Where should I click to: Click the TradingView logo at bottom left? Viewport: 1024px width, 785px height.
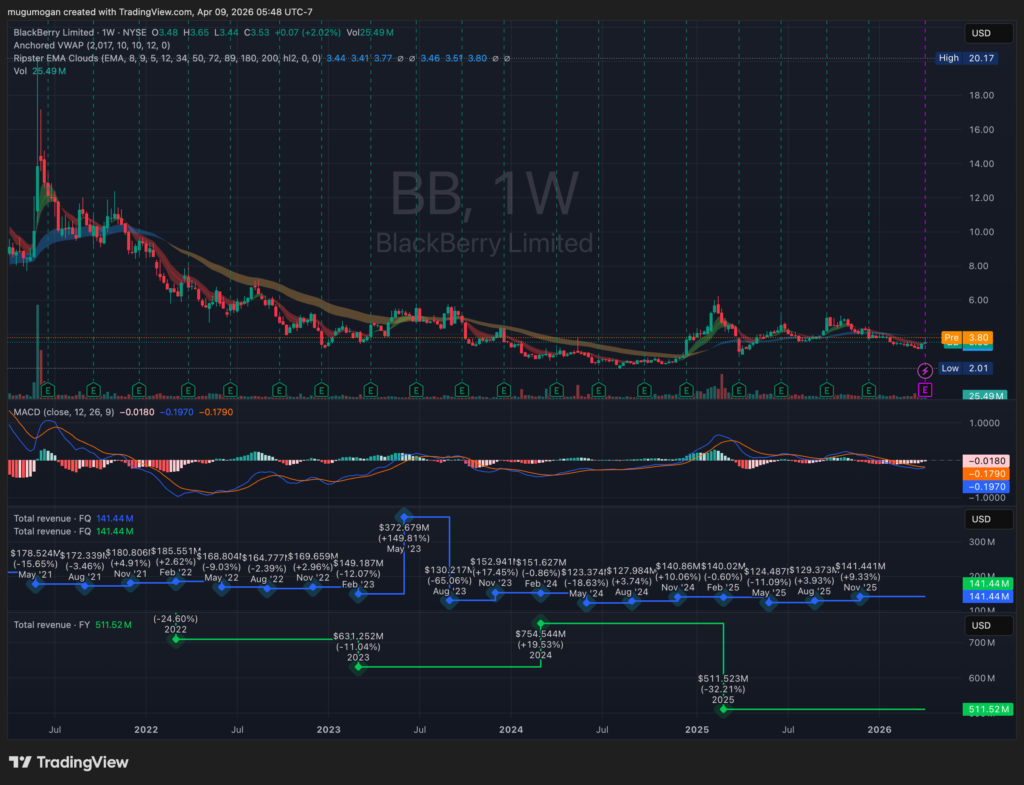[68, 762]
